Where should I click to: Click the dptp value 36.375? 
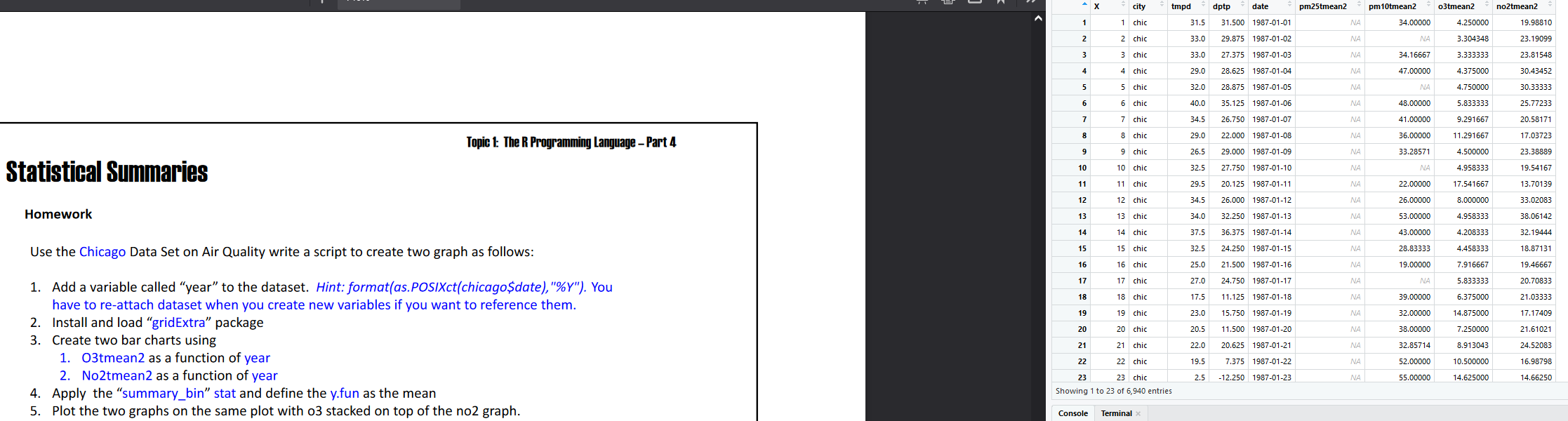(x=1233, y=232)
